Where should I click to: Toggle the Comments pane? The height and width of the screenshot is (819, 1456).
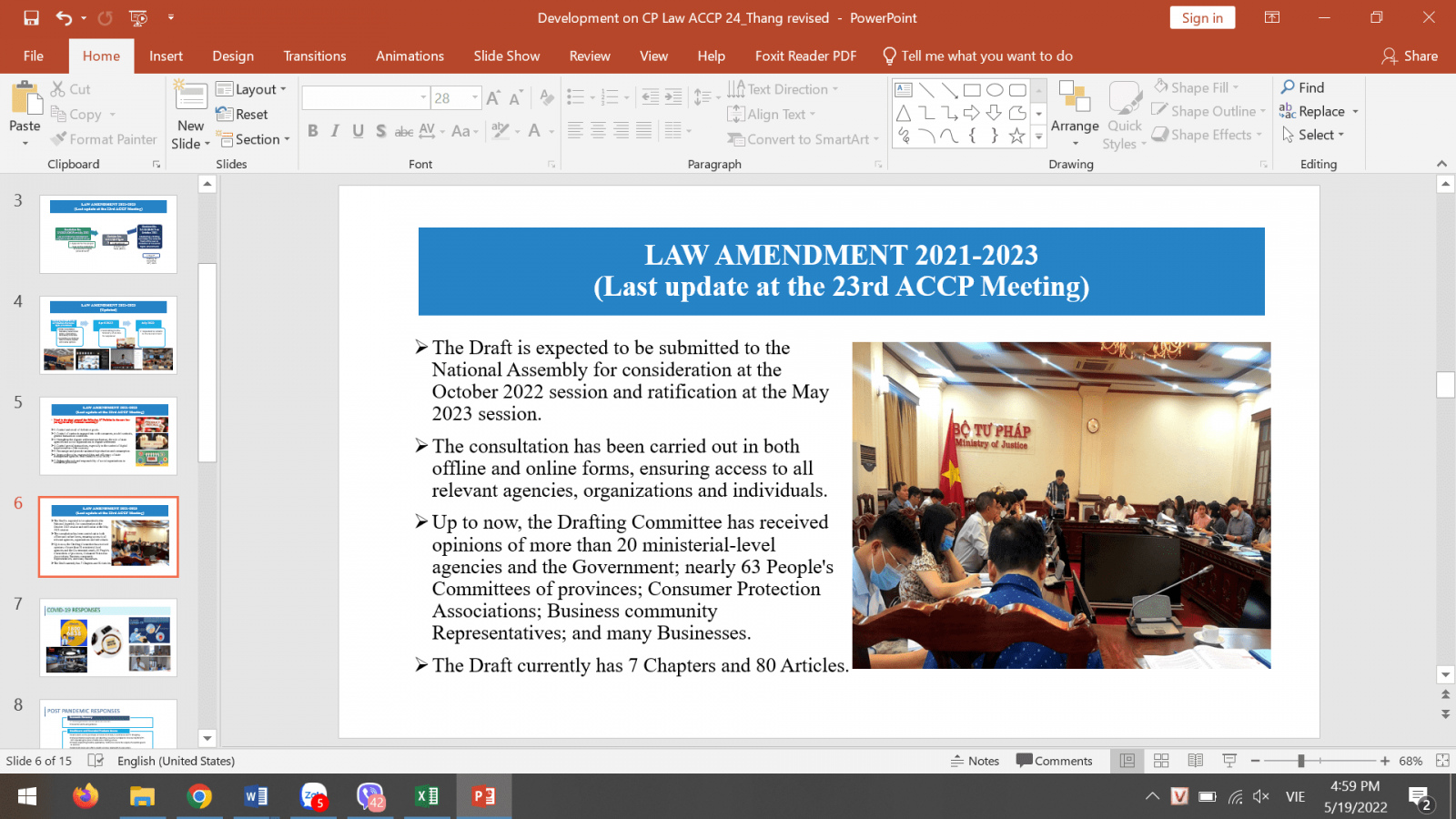(1054, 761)
